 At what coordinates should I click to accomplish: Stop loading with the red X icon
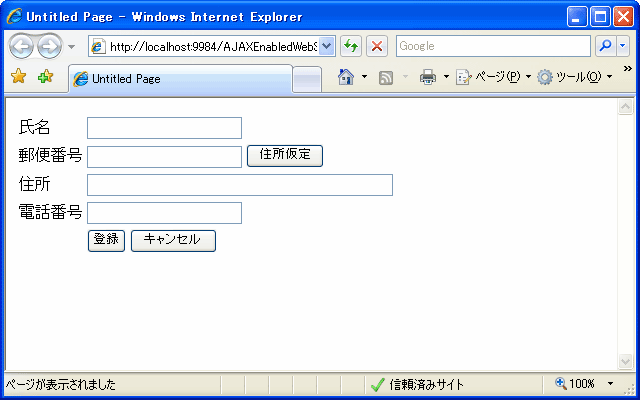point(377,46)
